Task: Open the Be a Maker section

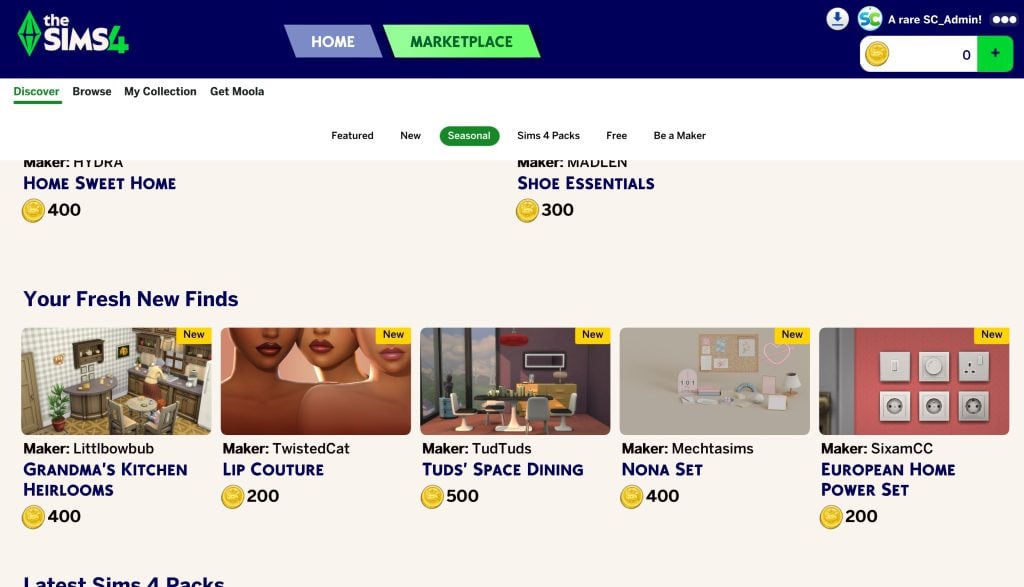Action: click(x=679, y=135)
